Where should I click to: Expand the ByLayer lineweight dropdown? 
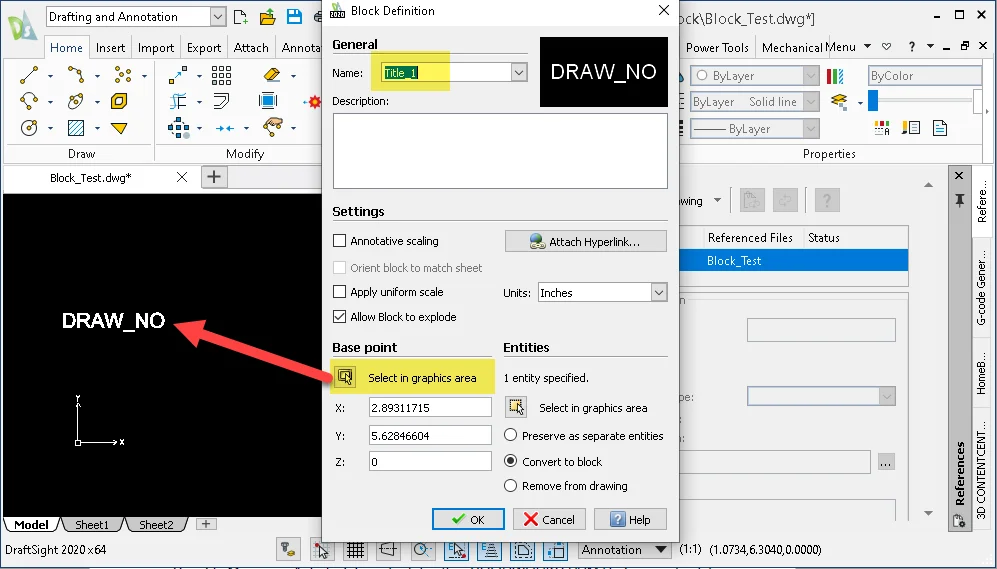[810, 128]
